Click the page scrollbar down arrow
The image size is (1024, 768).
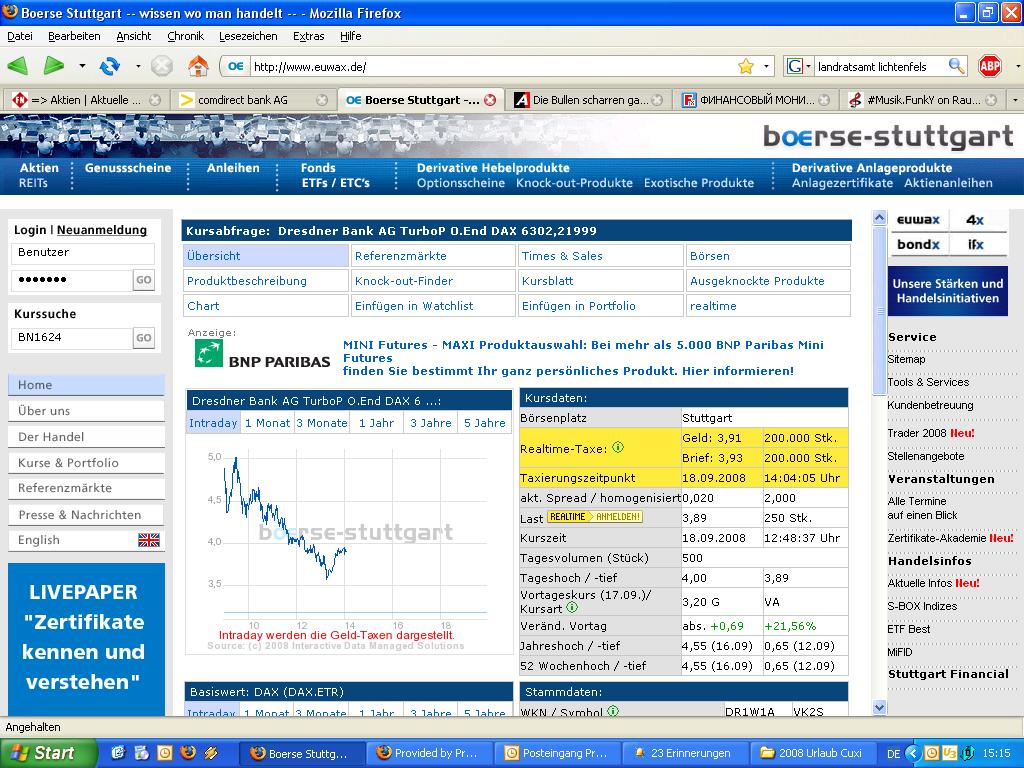879,707
